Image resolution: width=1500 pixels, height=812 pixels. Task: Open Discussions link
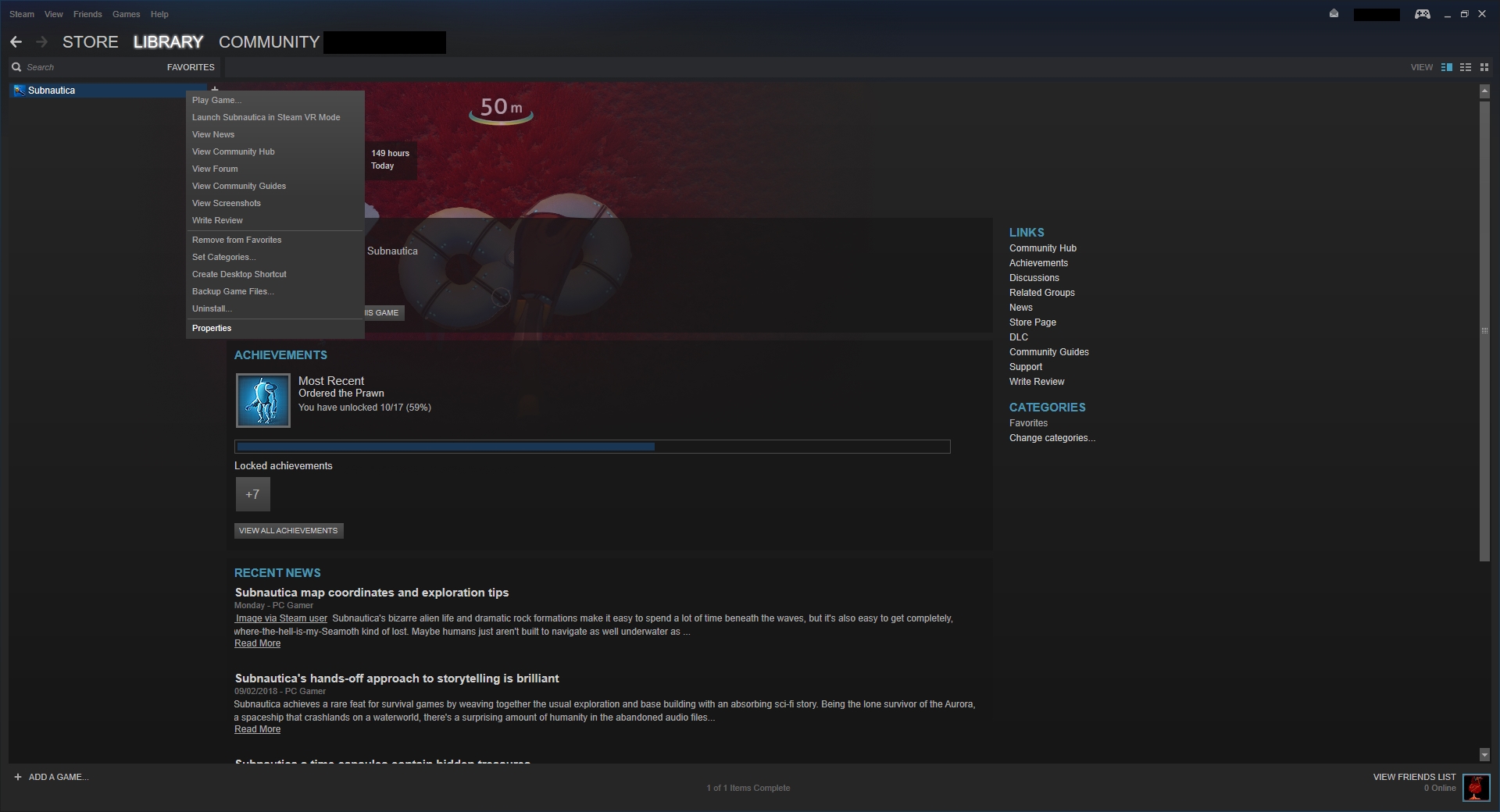click(x=1034, y=278)
